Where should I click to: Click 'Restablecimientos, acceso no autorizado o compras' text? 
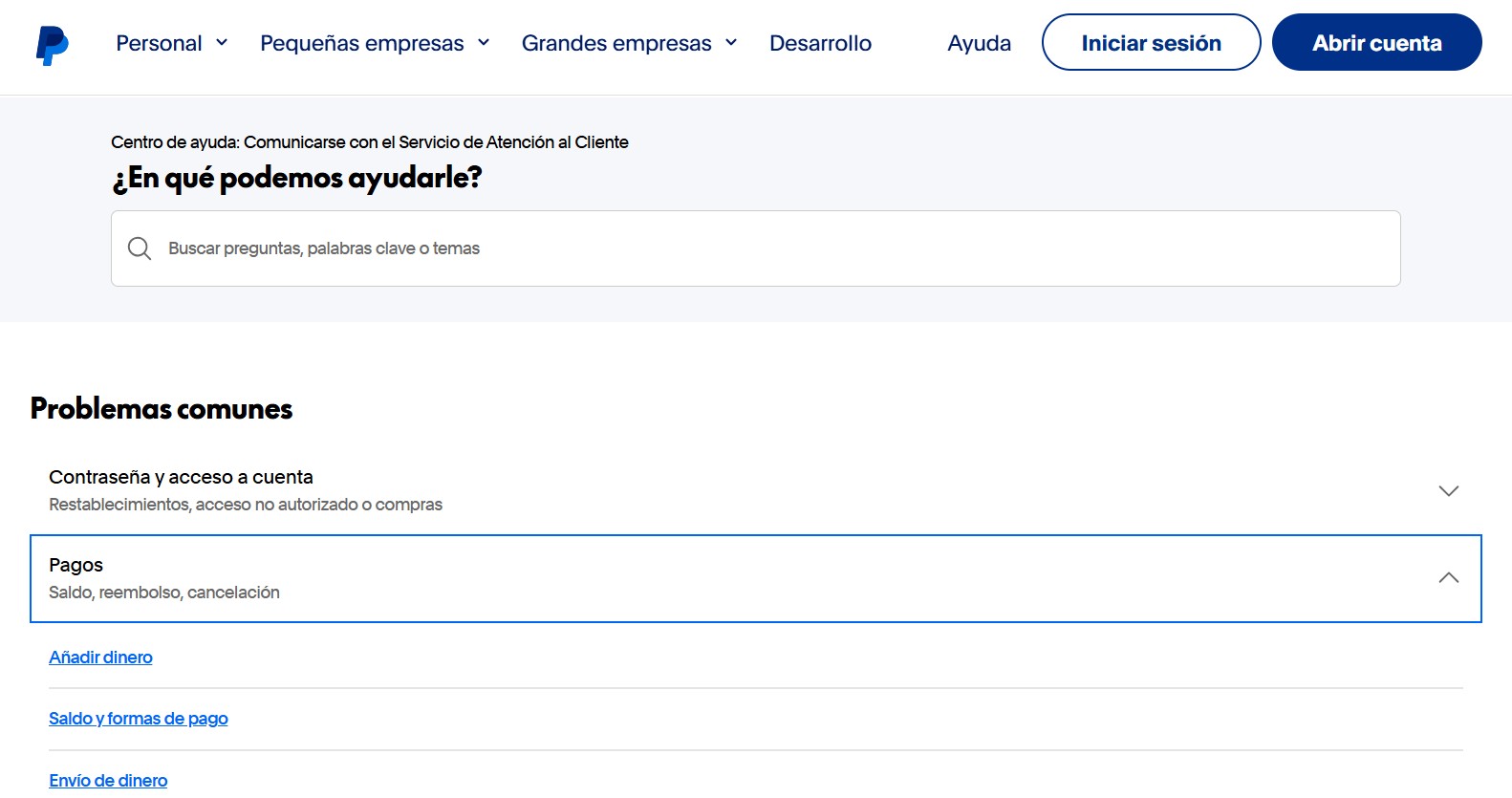tap(246, 505)
